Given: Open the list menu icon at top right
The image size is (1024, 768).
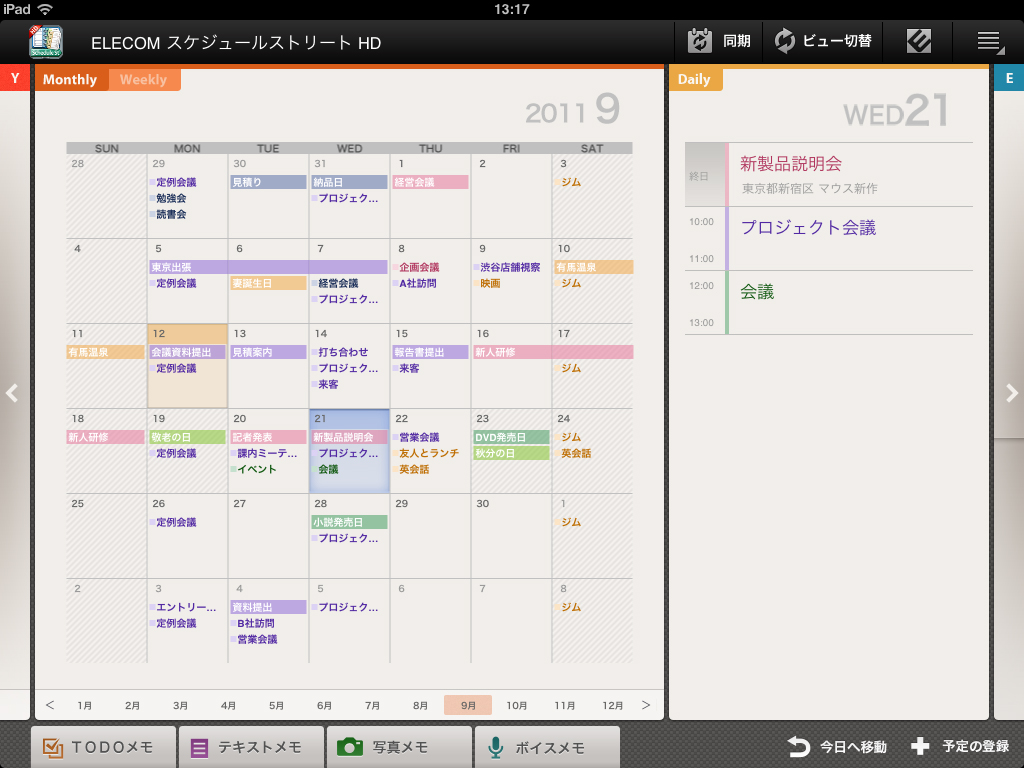Looking at the screenshot, I should (x=990, y=42).
